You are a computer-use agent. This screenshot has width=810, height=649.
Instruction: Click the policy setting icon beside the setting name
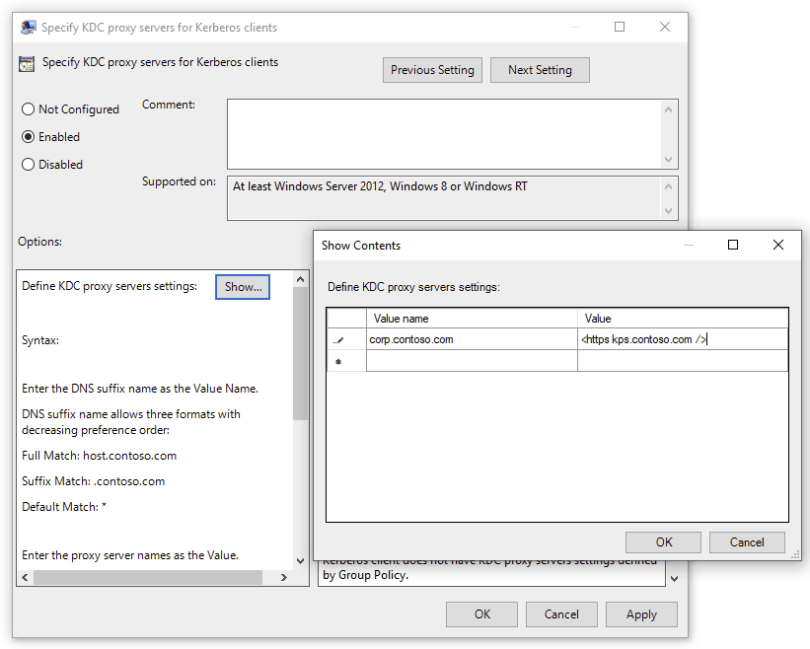pyautogui.click(x=25, y=62)
